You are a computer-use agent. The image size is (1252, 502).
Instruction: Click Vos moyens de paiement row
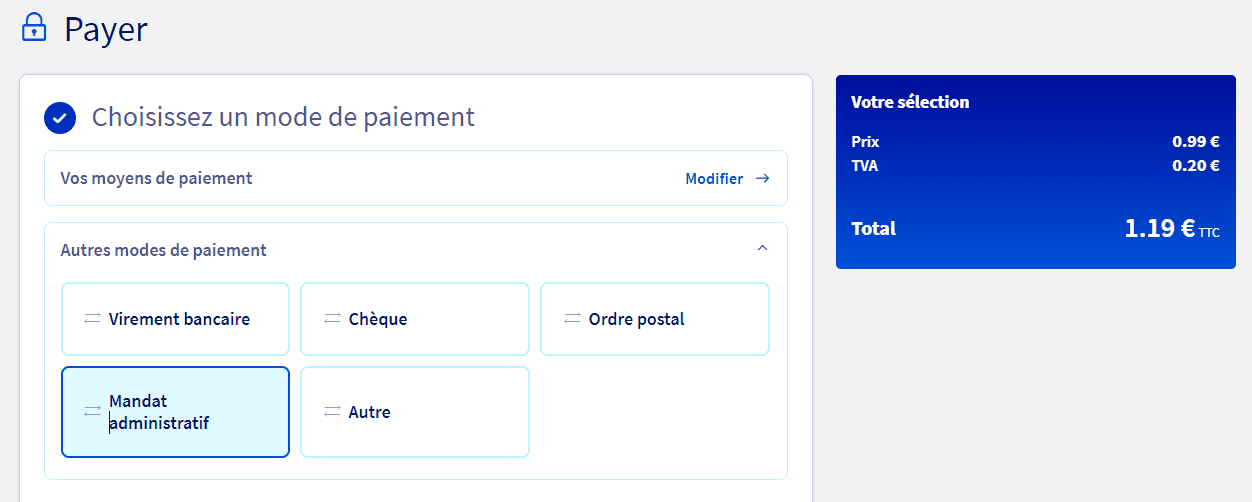click(x=416, y=178)
